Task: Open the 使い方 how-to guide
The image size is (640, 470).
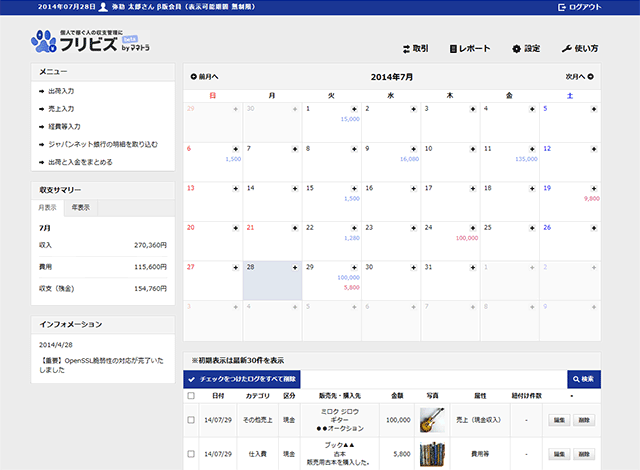Action: pos(580,48)
